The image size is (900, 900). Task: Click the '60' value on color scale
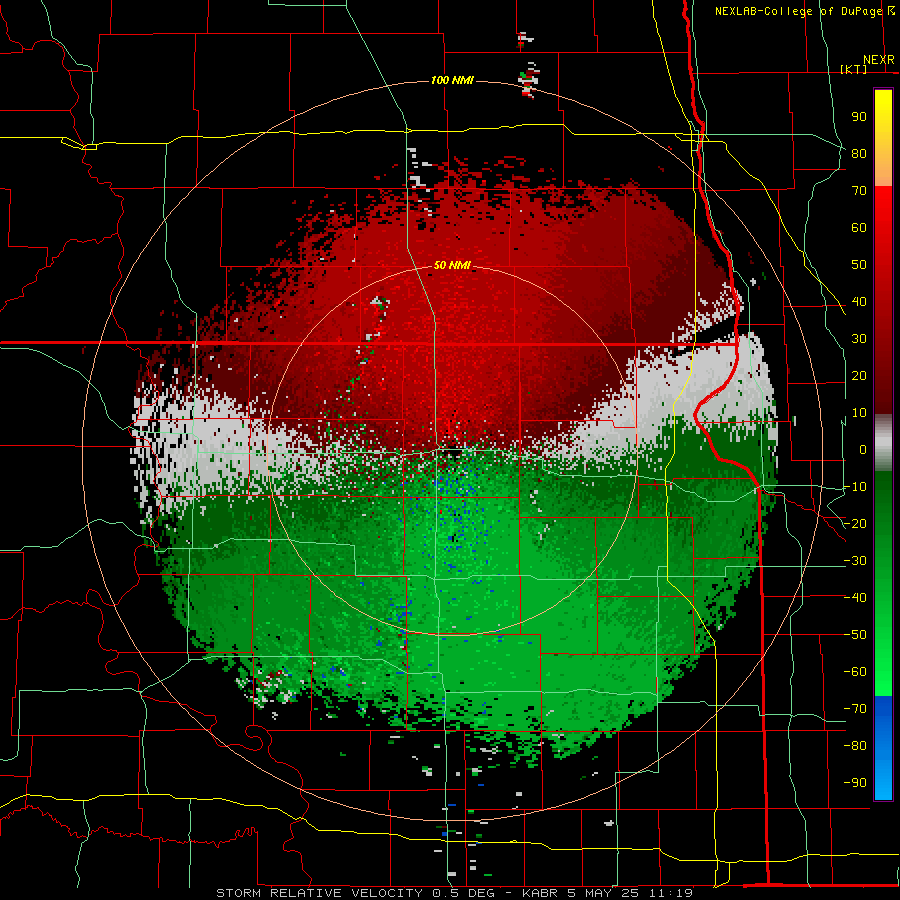tap(859, 228)
